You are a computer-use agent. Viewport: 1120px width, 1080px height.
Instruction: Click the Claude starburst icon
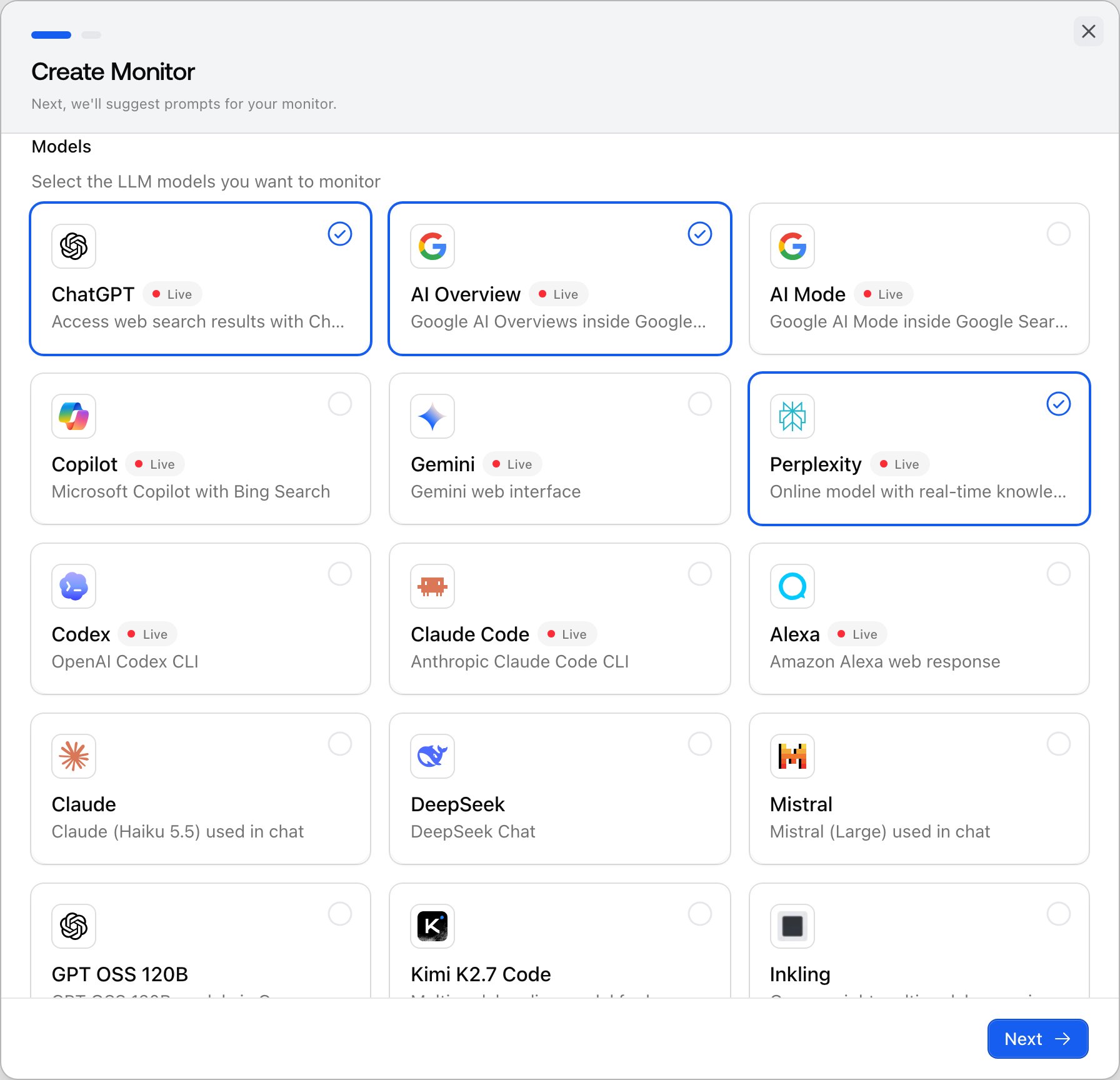74,756
